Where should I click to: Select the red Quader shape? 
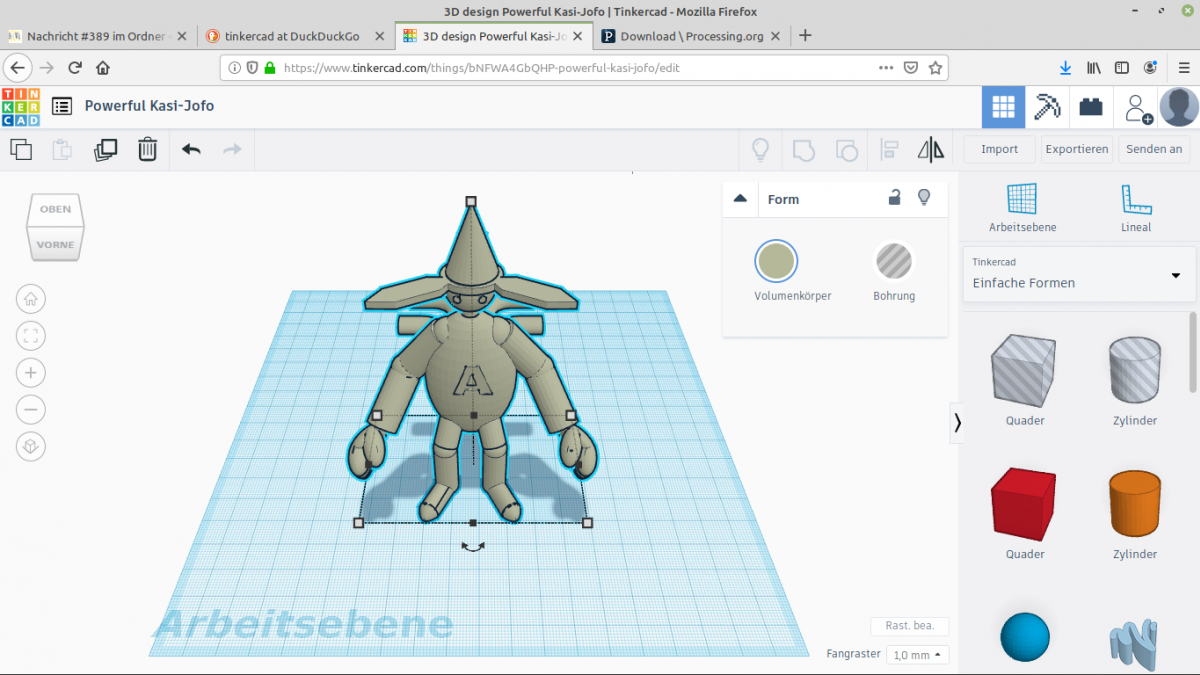1024,504
